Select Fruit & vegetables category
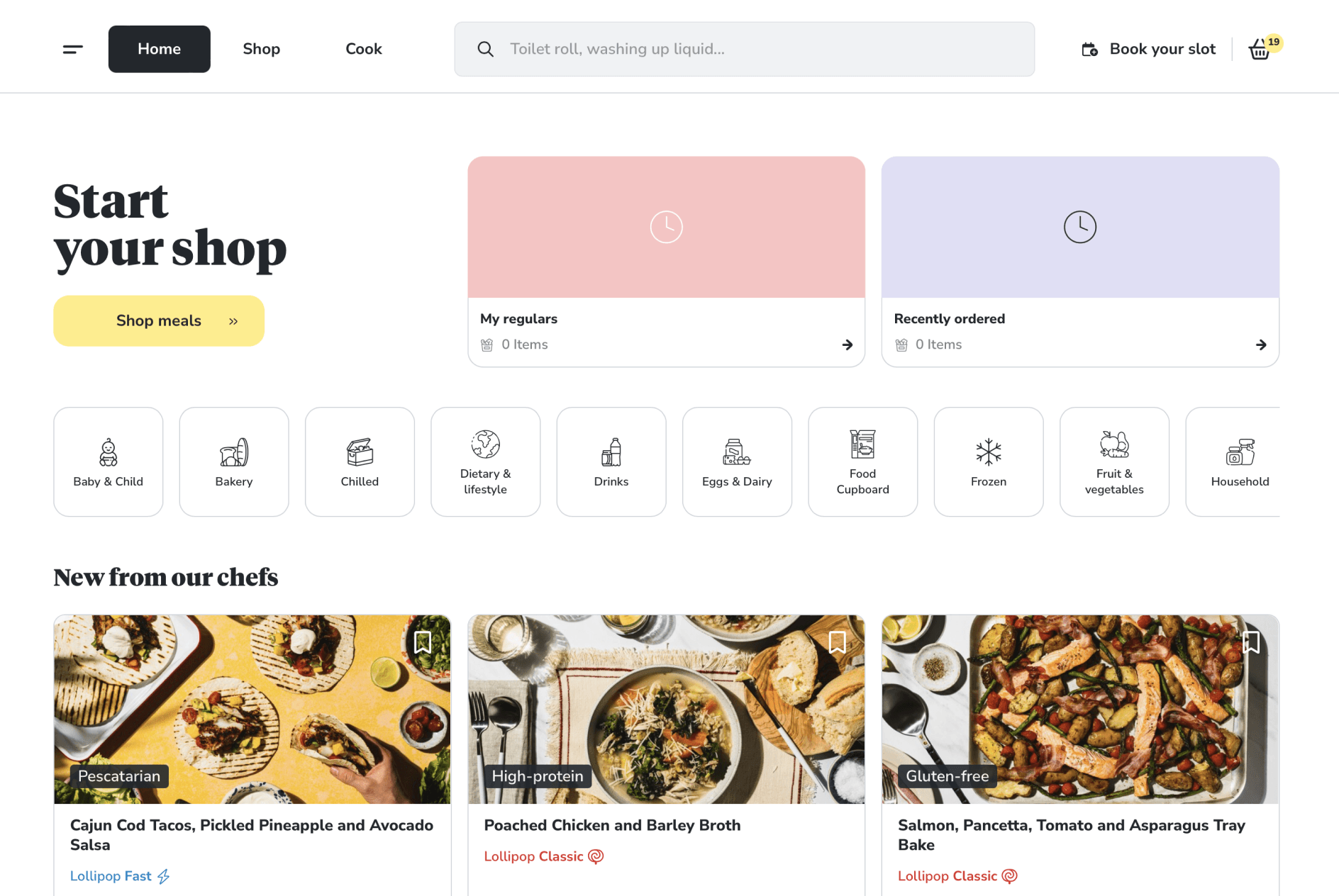This screenshot has width=1339, height=896. (1114, 461)
